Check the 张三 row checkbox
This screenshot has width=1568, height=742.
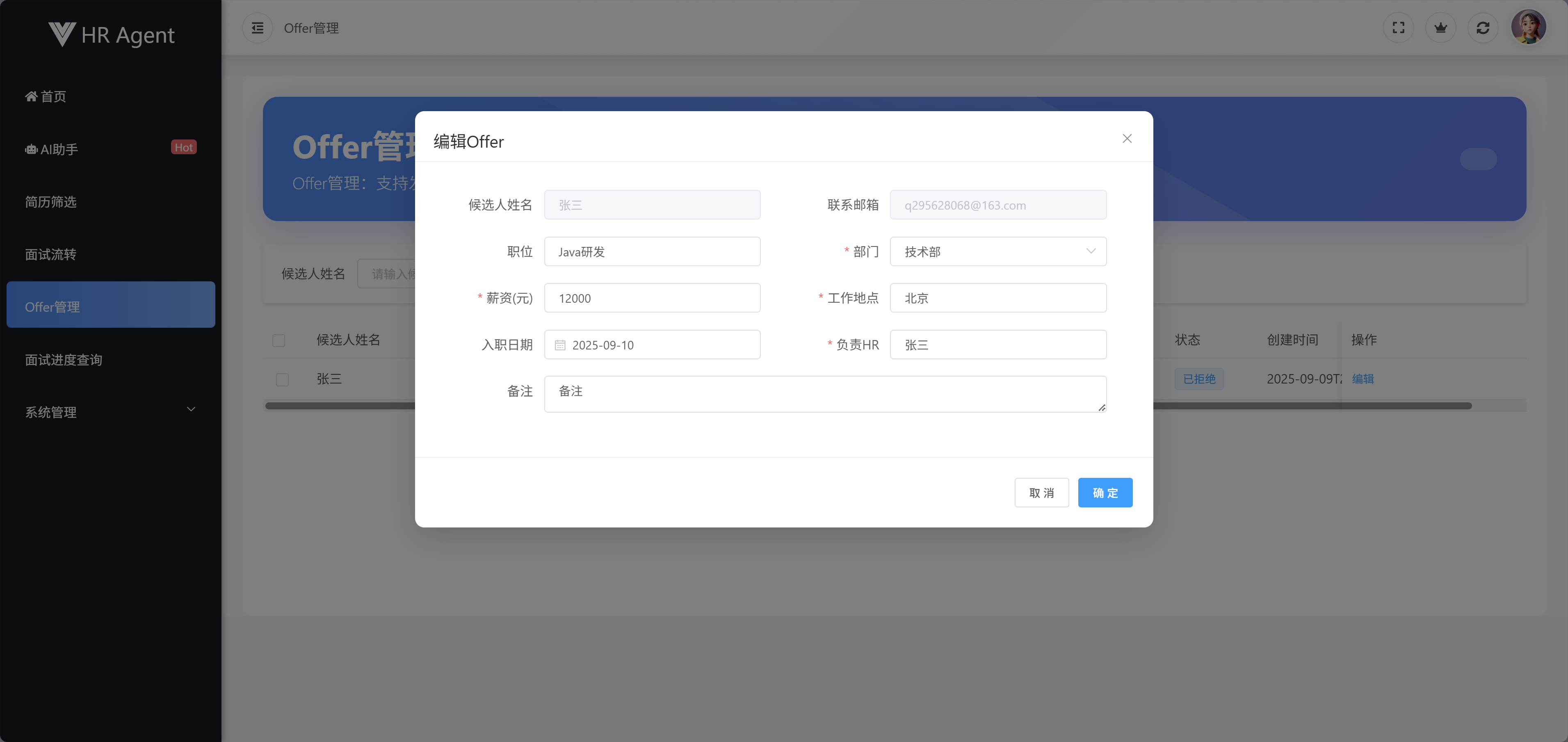[x=283, y=379]
